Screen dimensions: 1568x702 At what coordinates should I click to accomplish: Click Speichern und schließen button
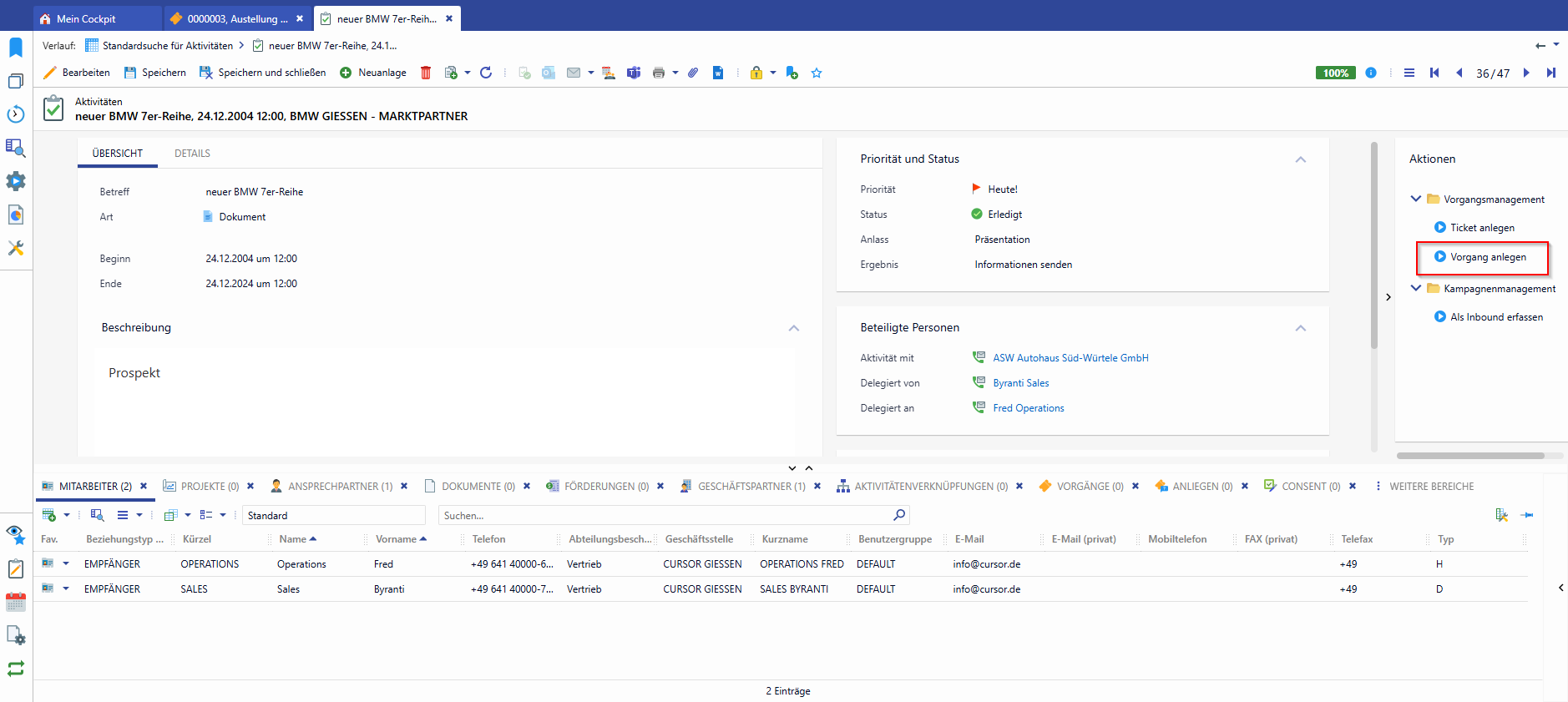[x=263, y=73]
